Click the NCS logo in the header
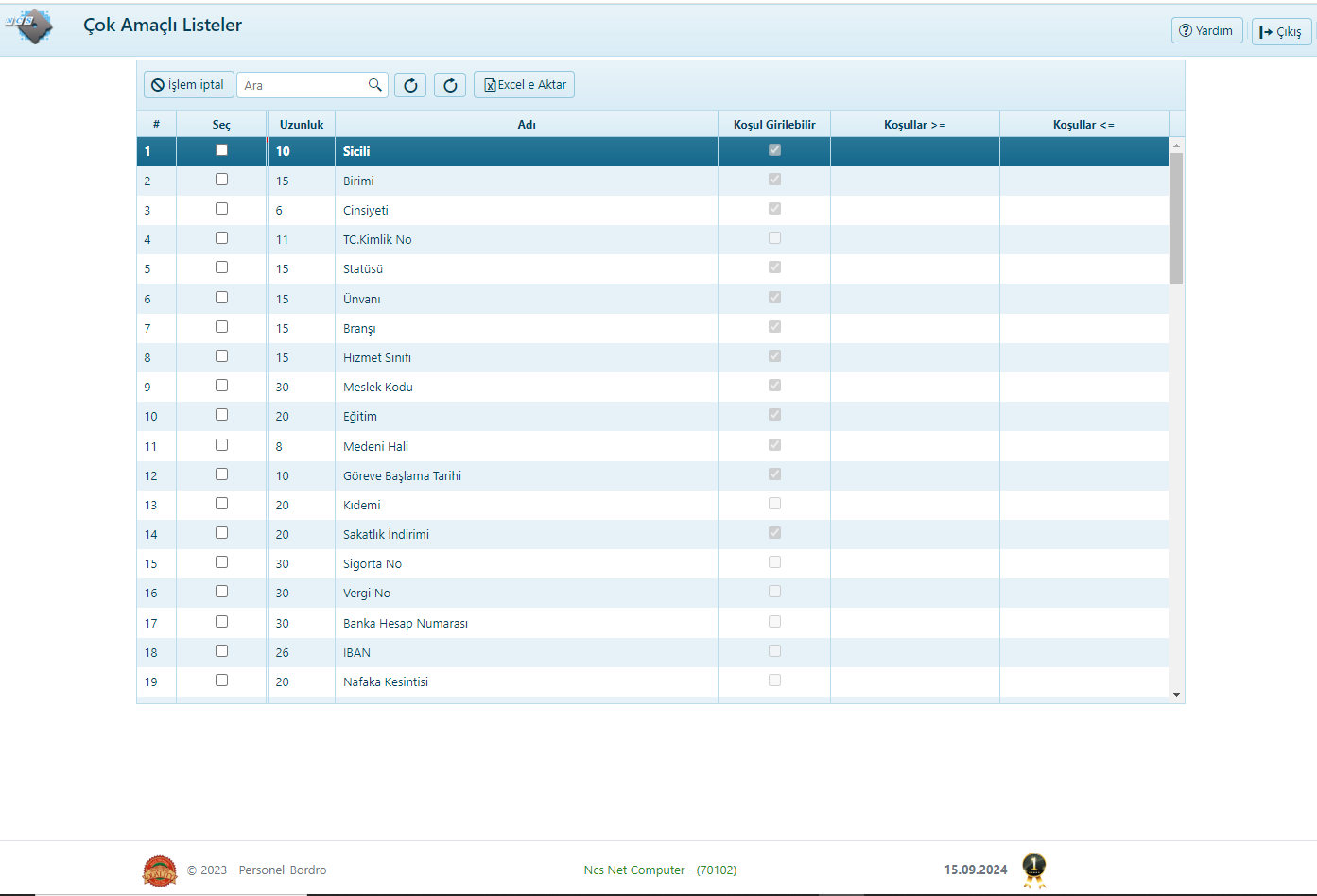The width and height of the screenshot is (1317, 896). point(29,26)
